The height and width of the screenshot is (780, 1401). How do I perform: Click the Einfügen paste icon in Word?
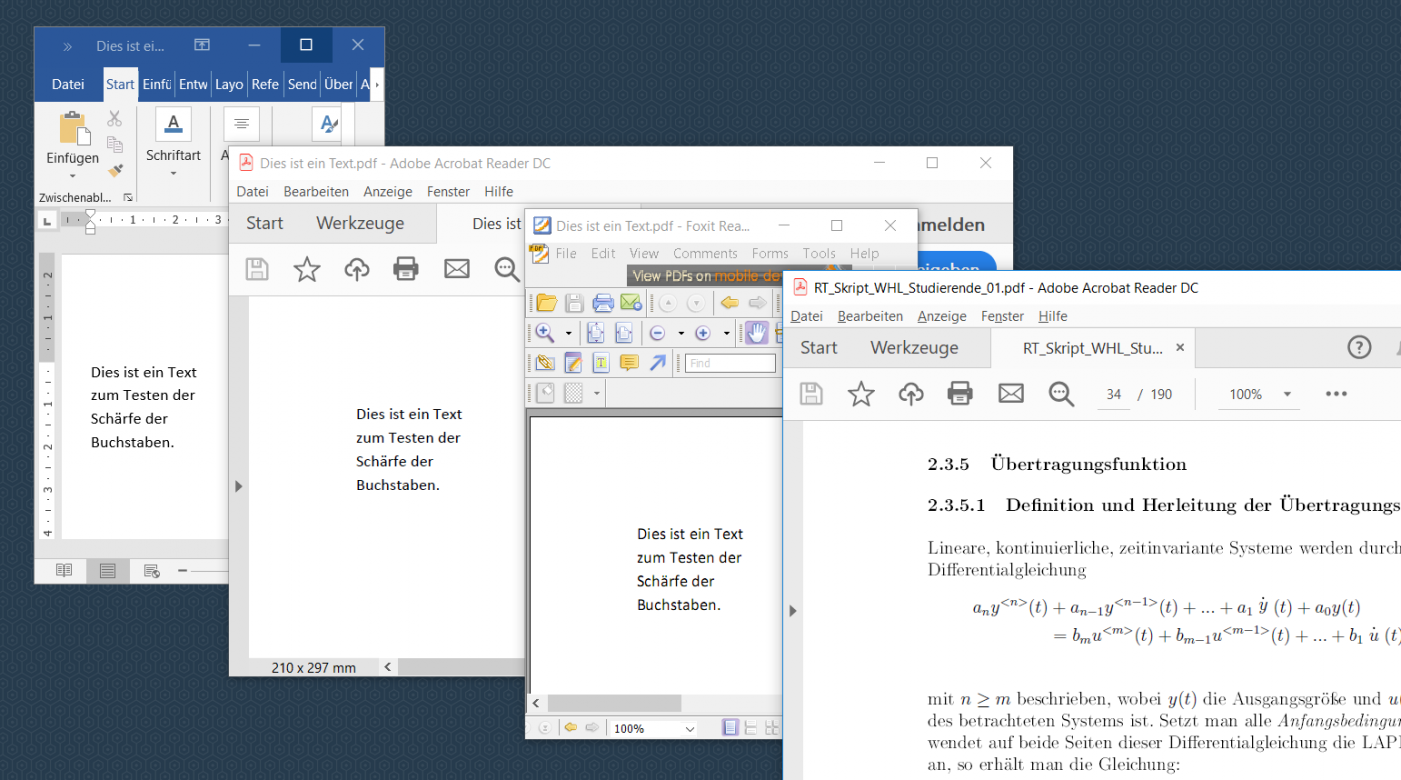[73, 128]
